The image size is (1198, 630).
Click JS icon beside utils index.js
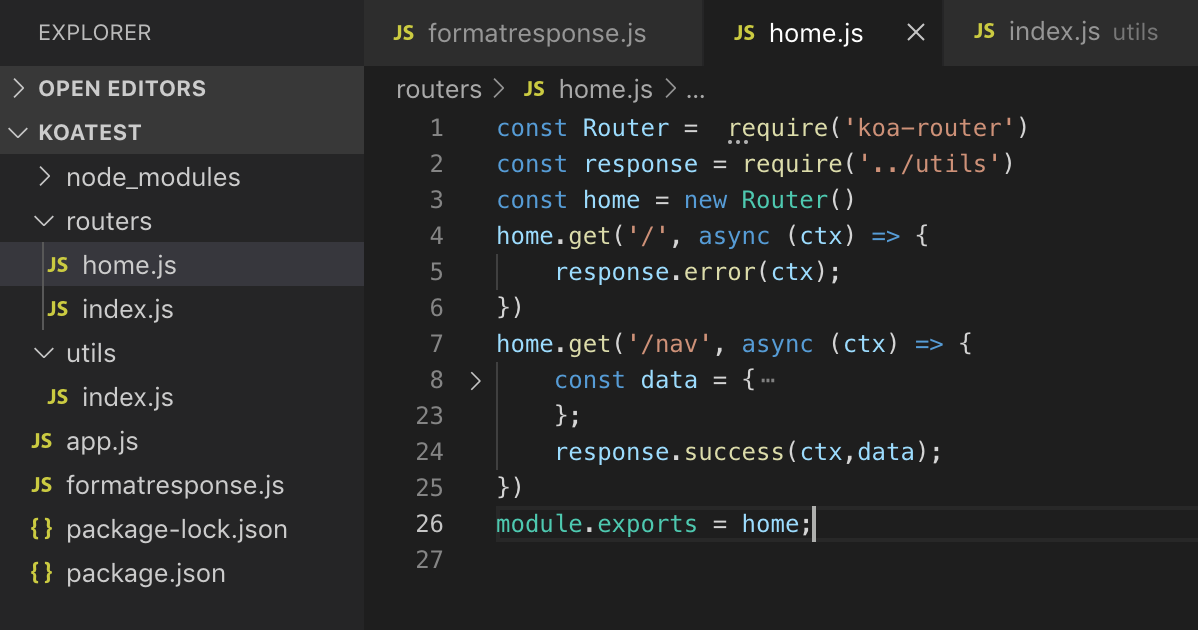[x=58, y=397]
